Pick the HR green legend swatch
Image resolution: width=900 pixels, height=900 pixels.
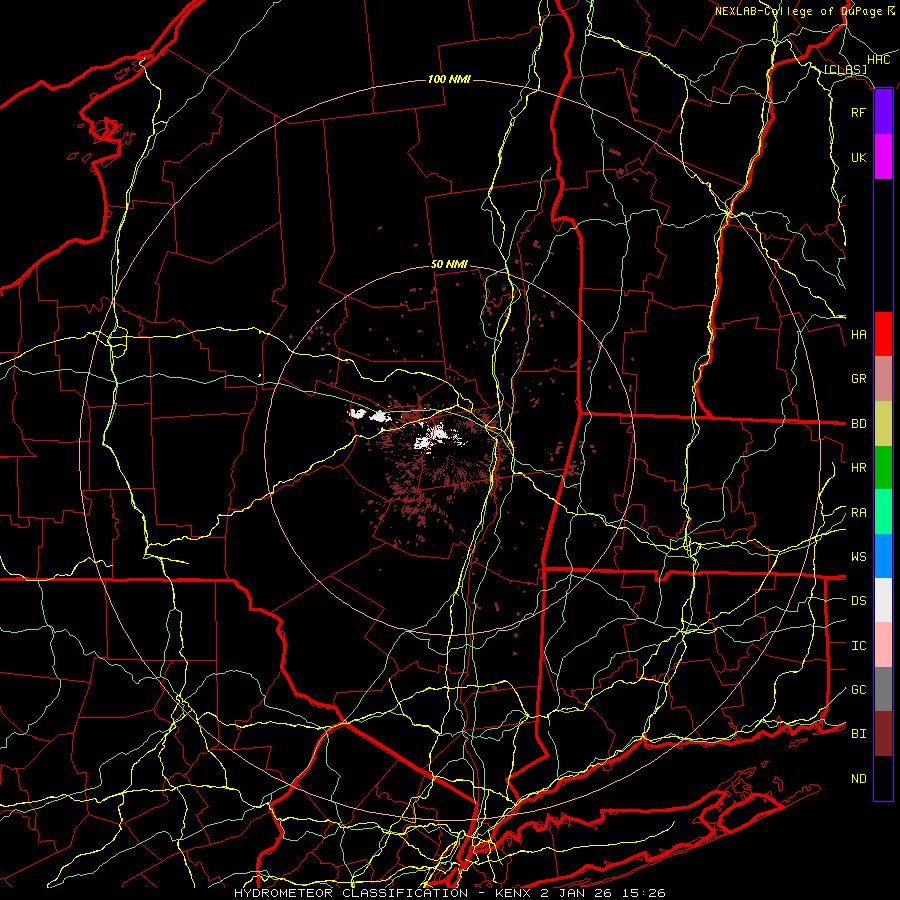coord(883,468)
